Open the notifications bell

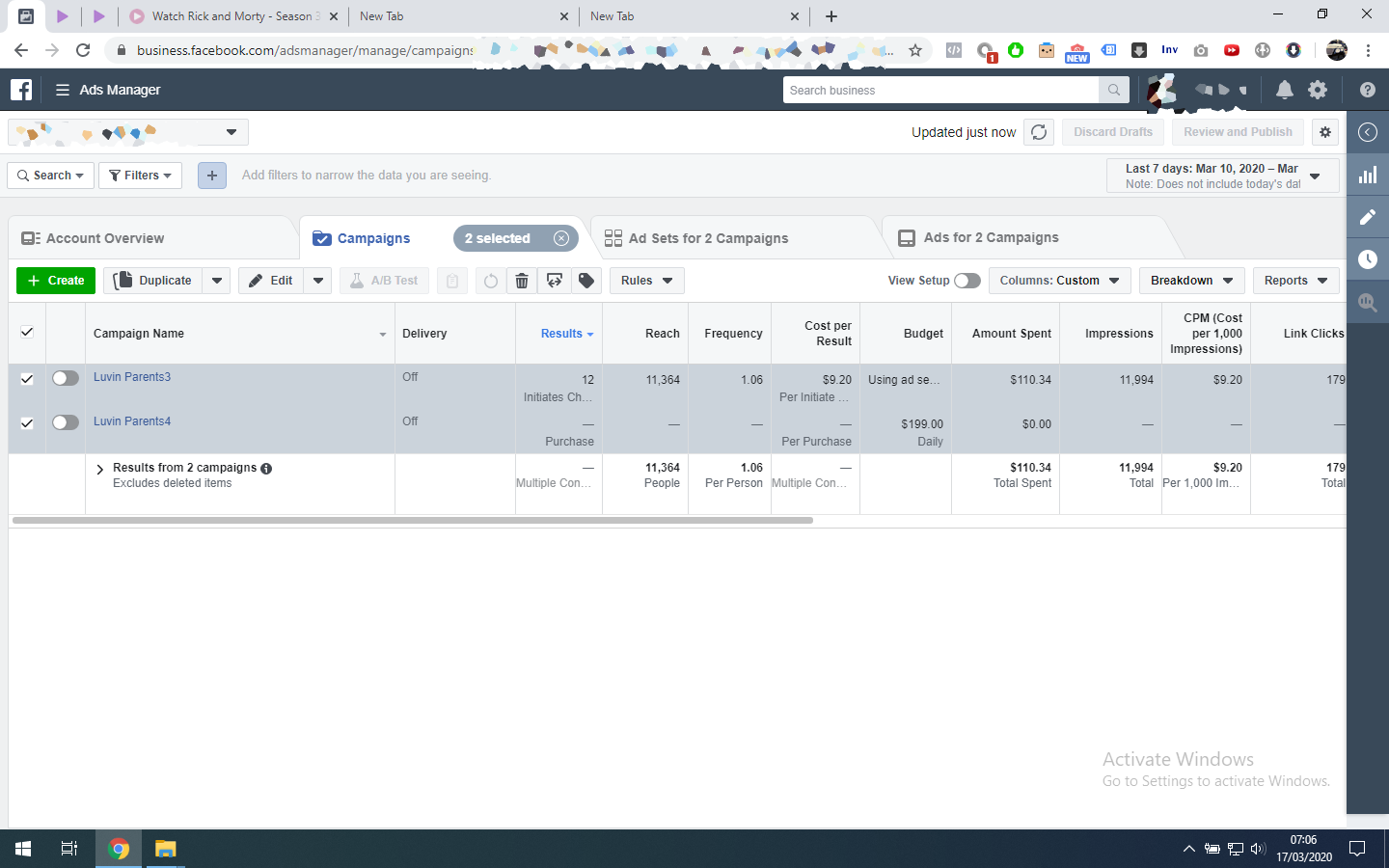pyautogui.click(x=1284, y=90)
